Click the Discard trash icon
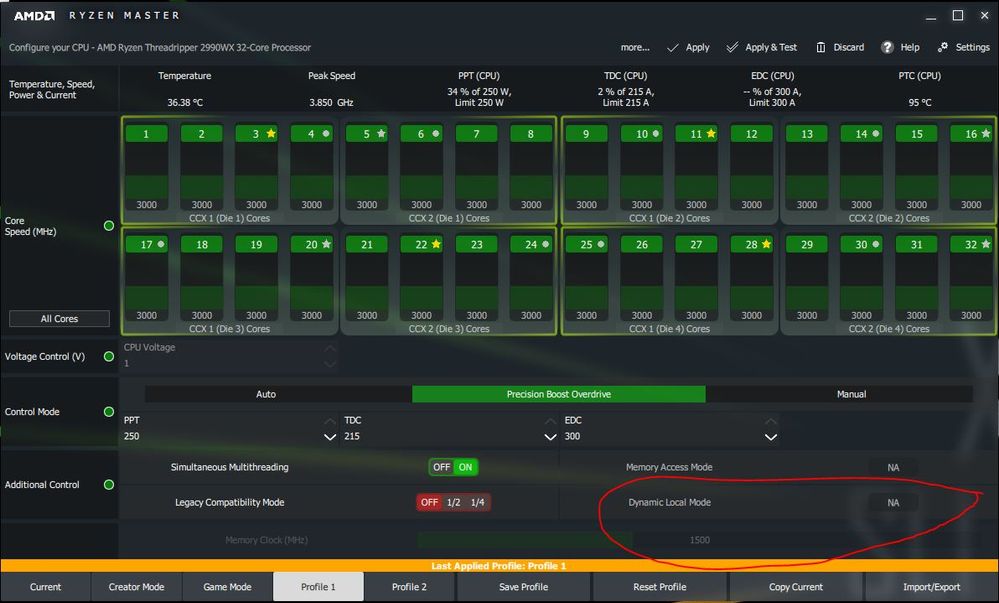 point(821,48)
